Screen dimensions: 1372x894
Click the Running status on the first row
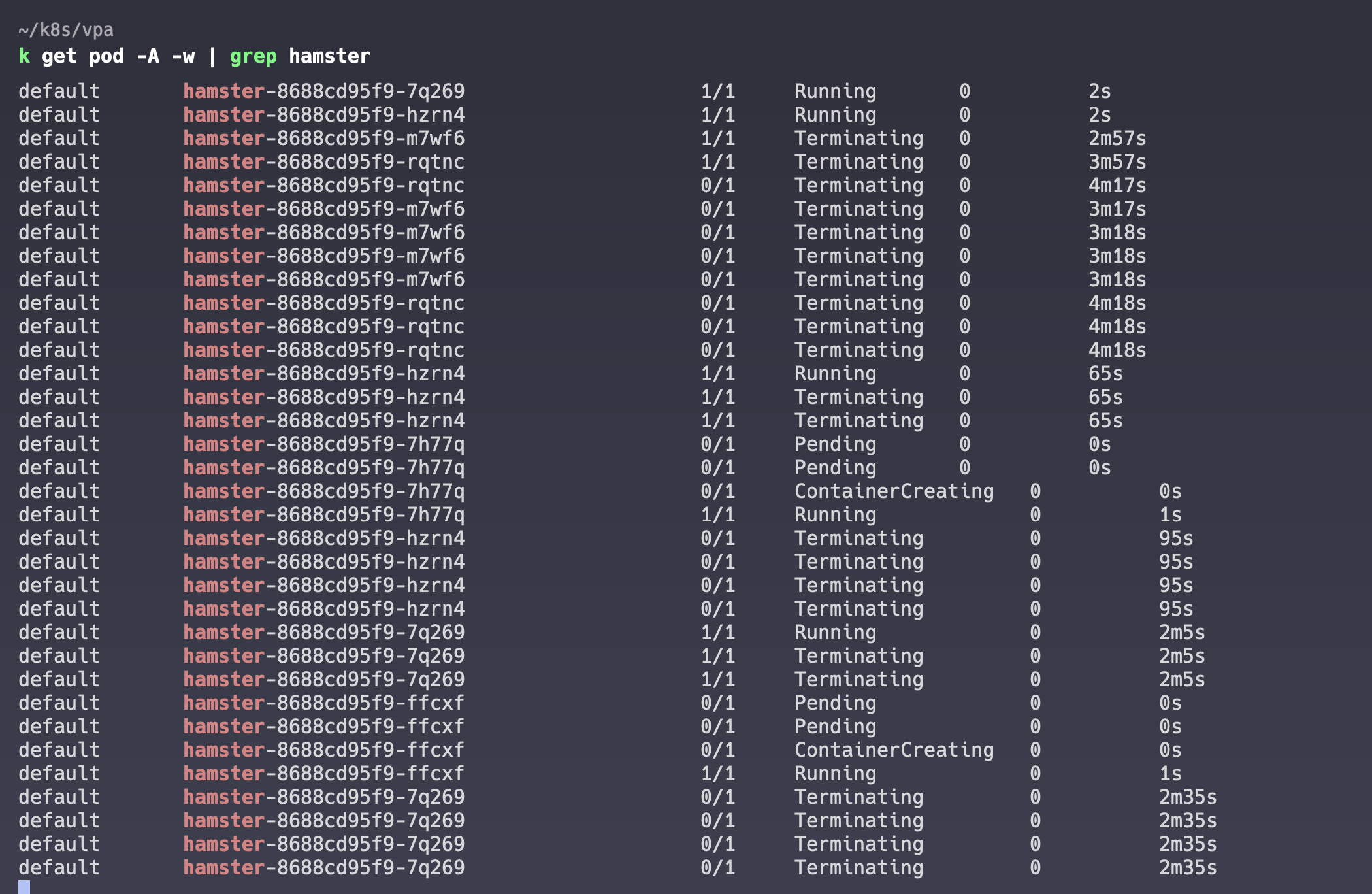835,91
